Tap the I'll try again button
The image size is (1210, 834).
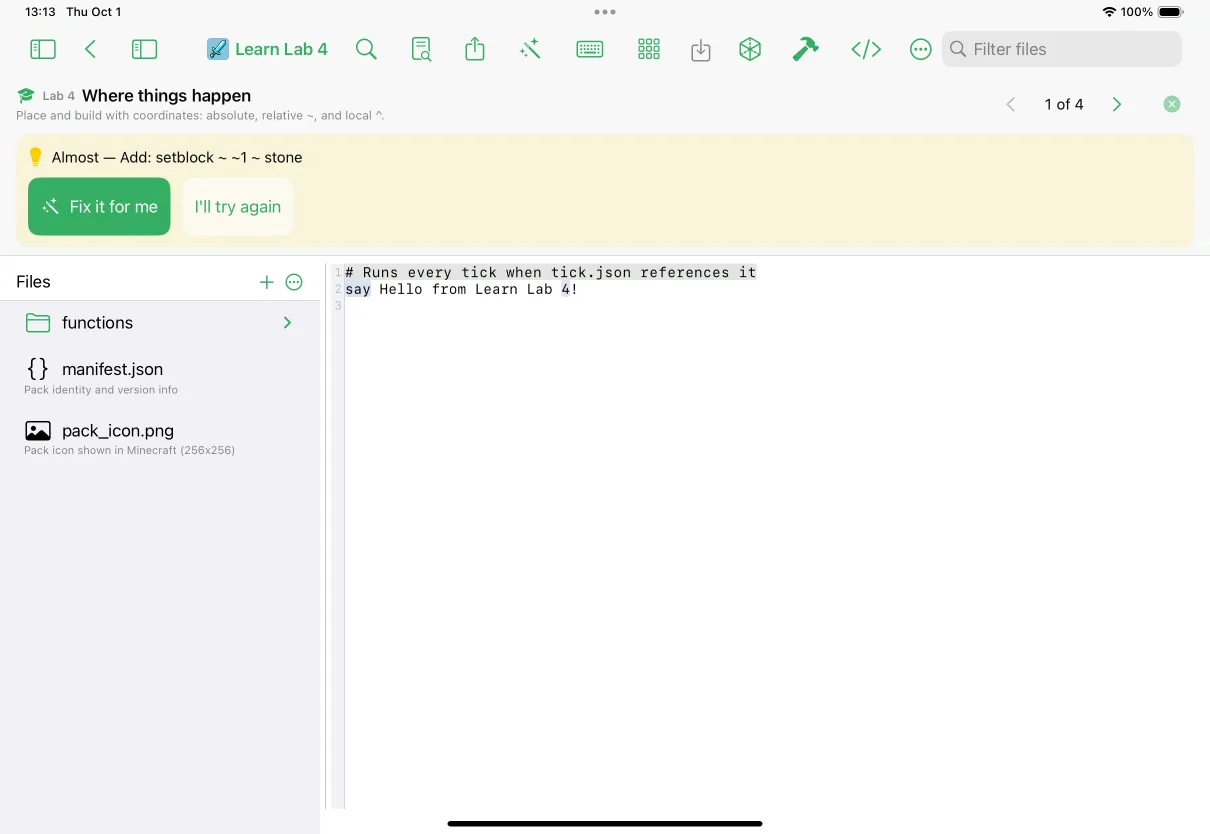point(238,207)
